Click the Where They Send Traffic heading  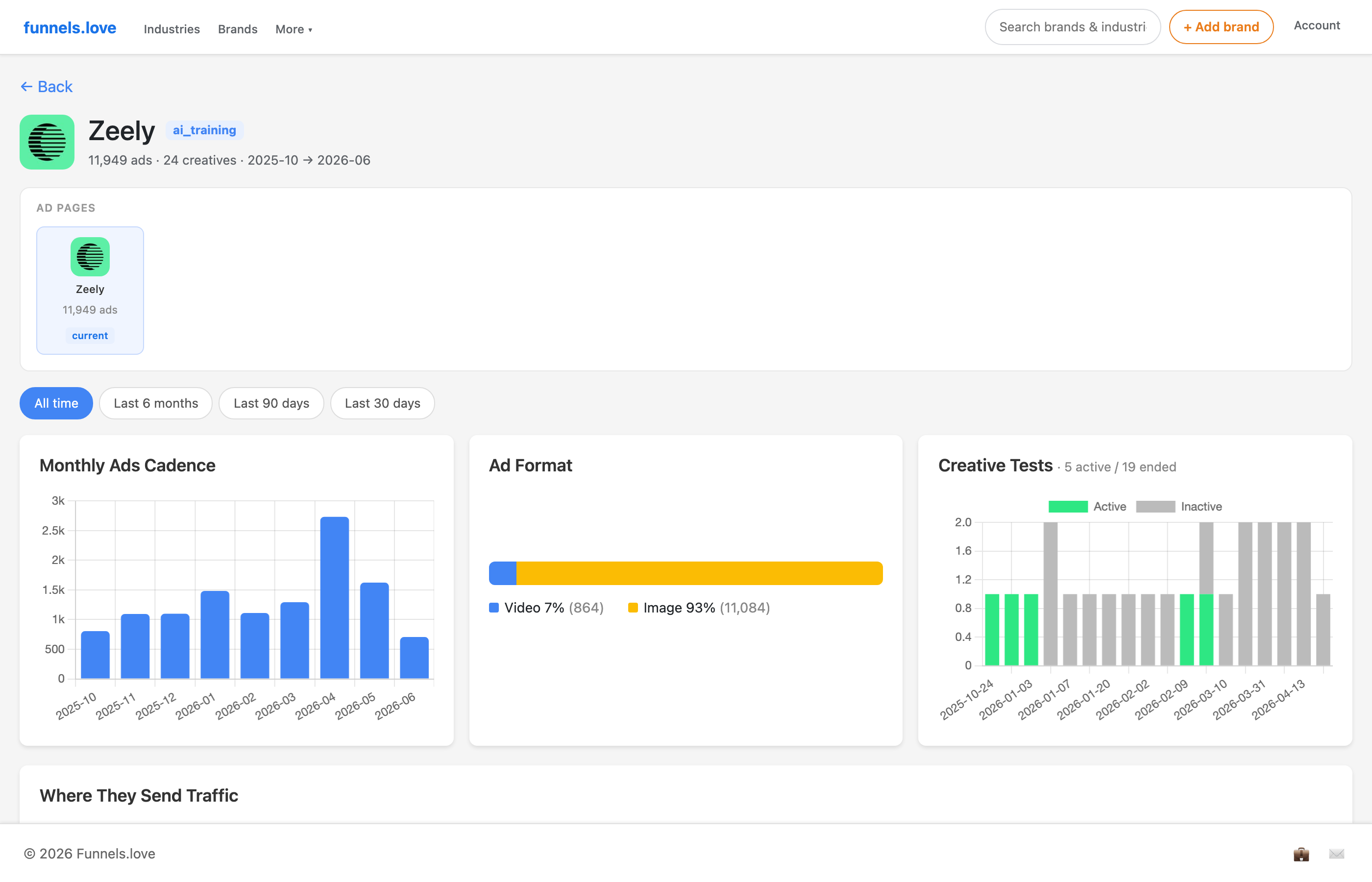(x=139, y=796)
